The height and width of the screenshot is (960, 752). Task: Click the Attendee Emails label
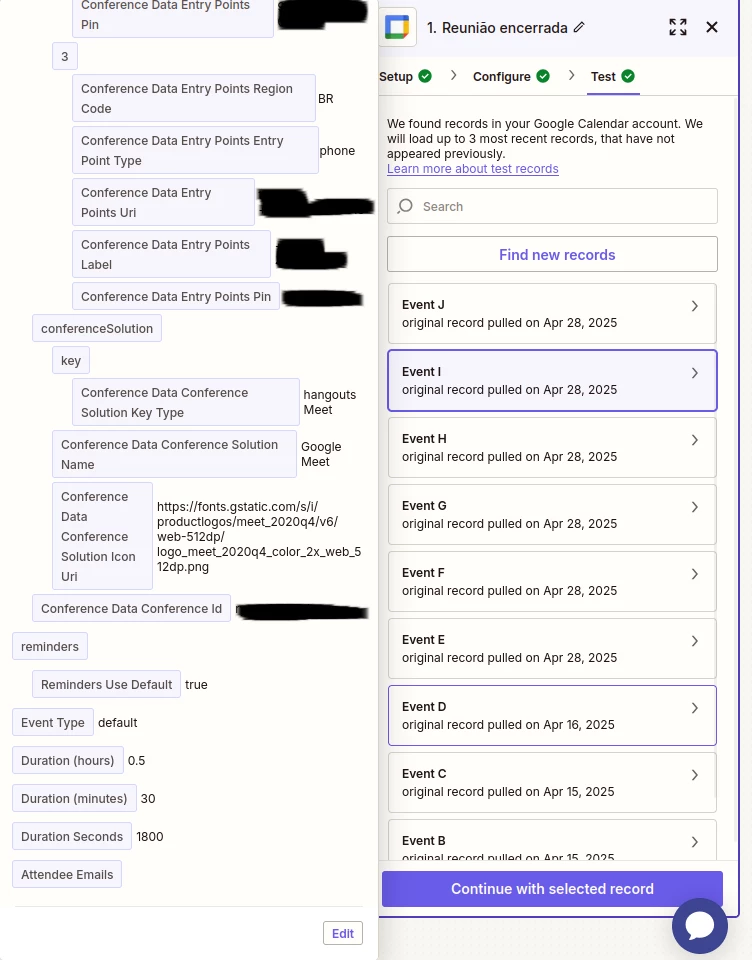[67, 874]
